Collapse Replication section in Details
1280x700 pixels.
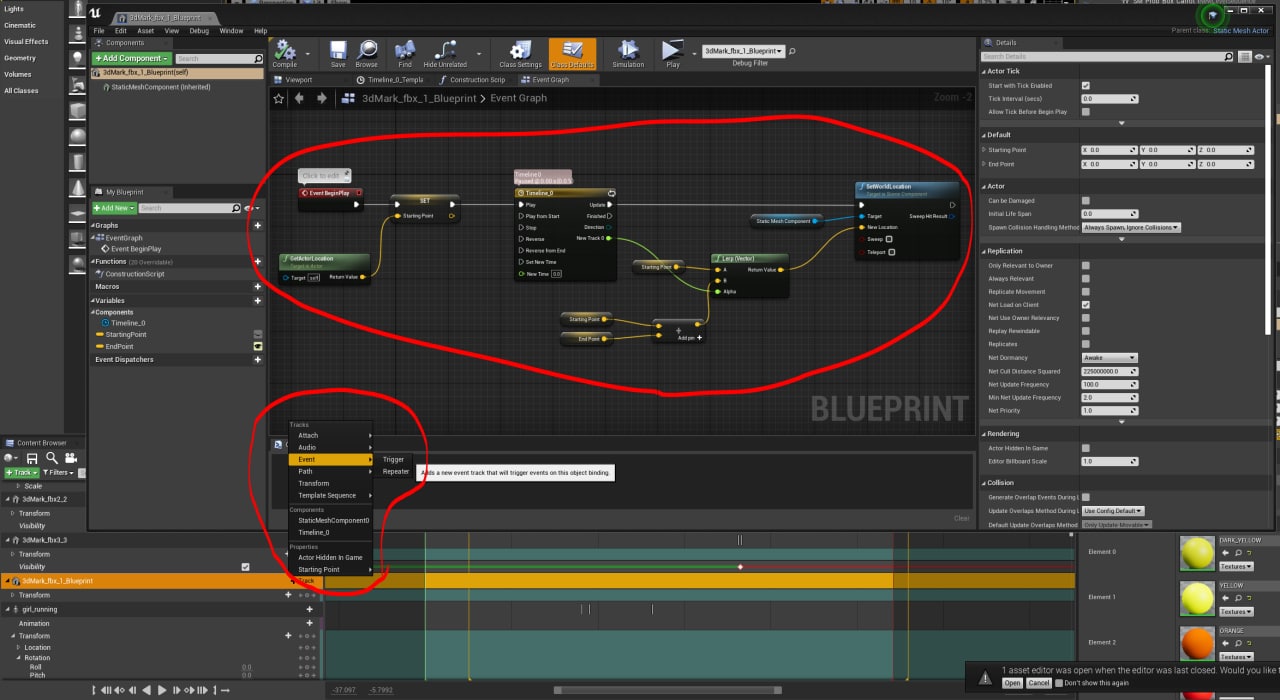click(x=985, y=251)
